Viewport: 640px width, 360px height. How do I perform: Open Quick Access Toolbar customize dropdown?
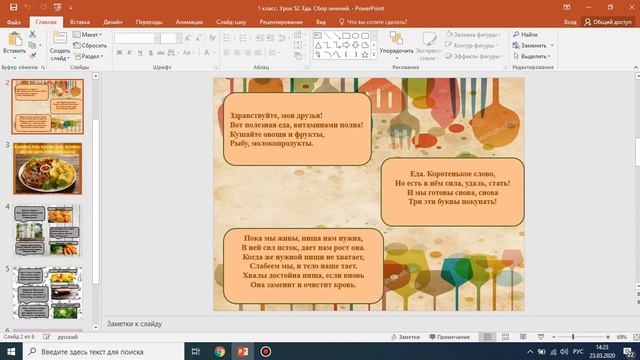pyautogui.click(x=71, y=8)
